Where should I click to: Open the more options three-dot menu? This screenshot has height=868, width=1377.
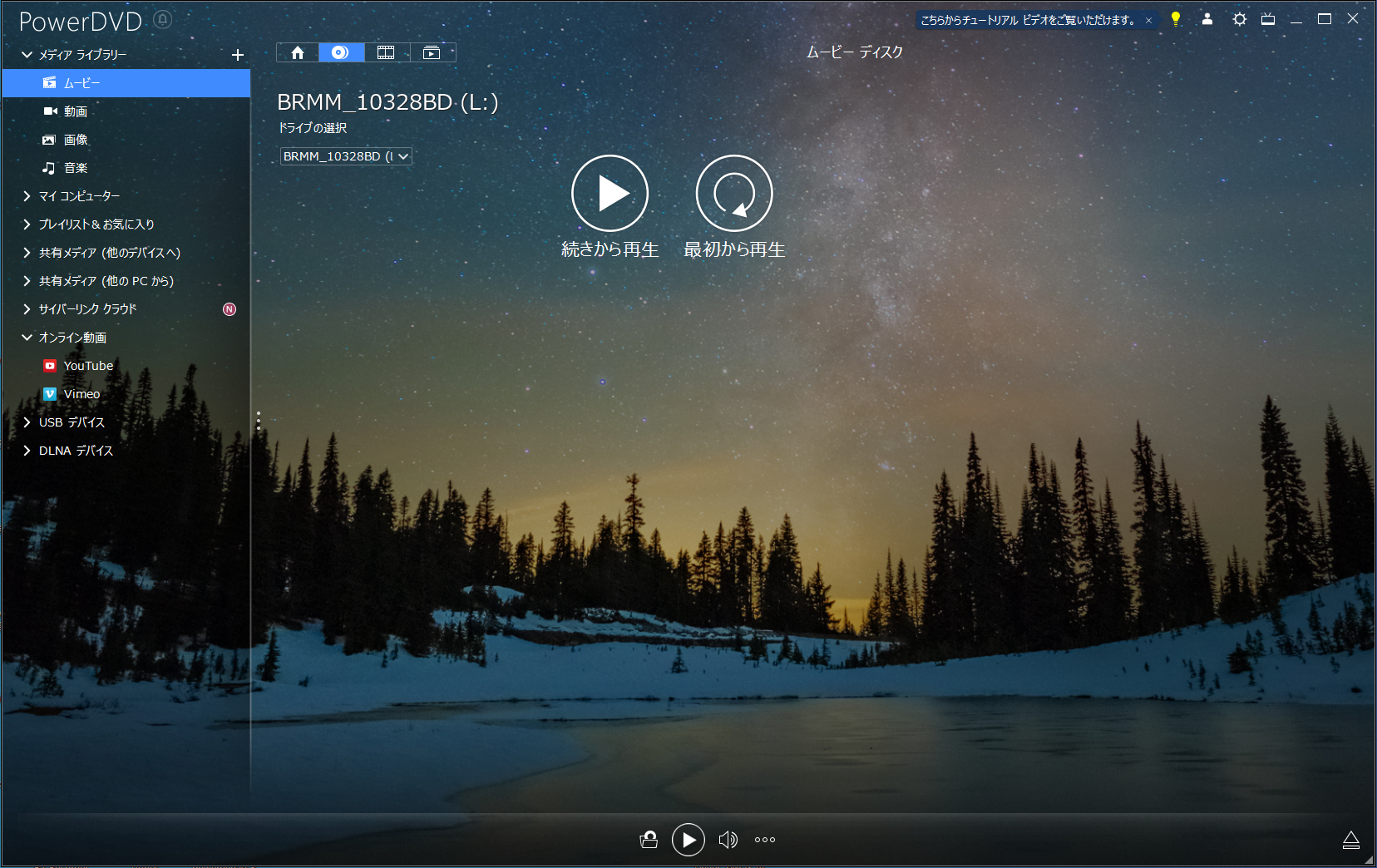pos(765,840)
